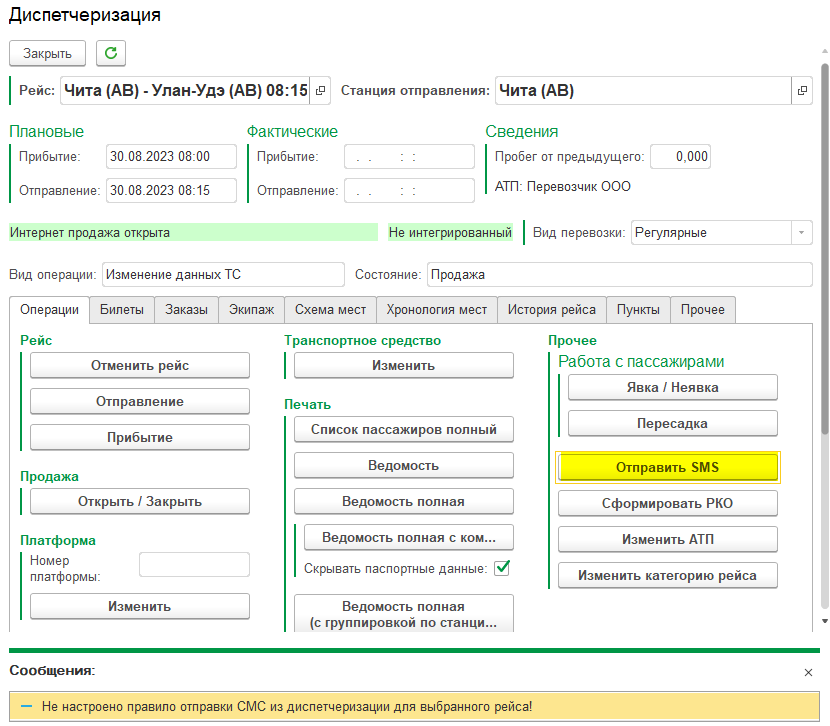Click the green refresh icon
830x726 pixels.
[110, 53]
